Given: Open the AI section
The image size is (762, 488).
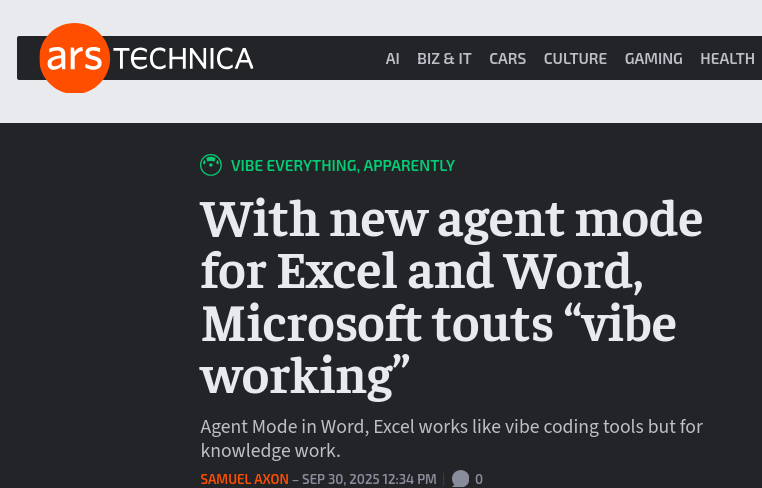Looking at the screenshot, I should tap(393, 59).
